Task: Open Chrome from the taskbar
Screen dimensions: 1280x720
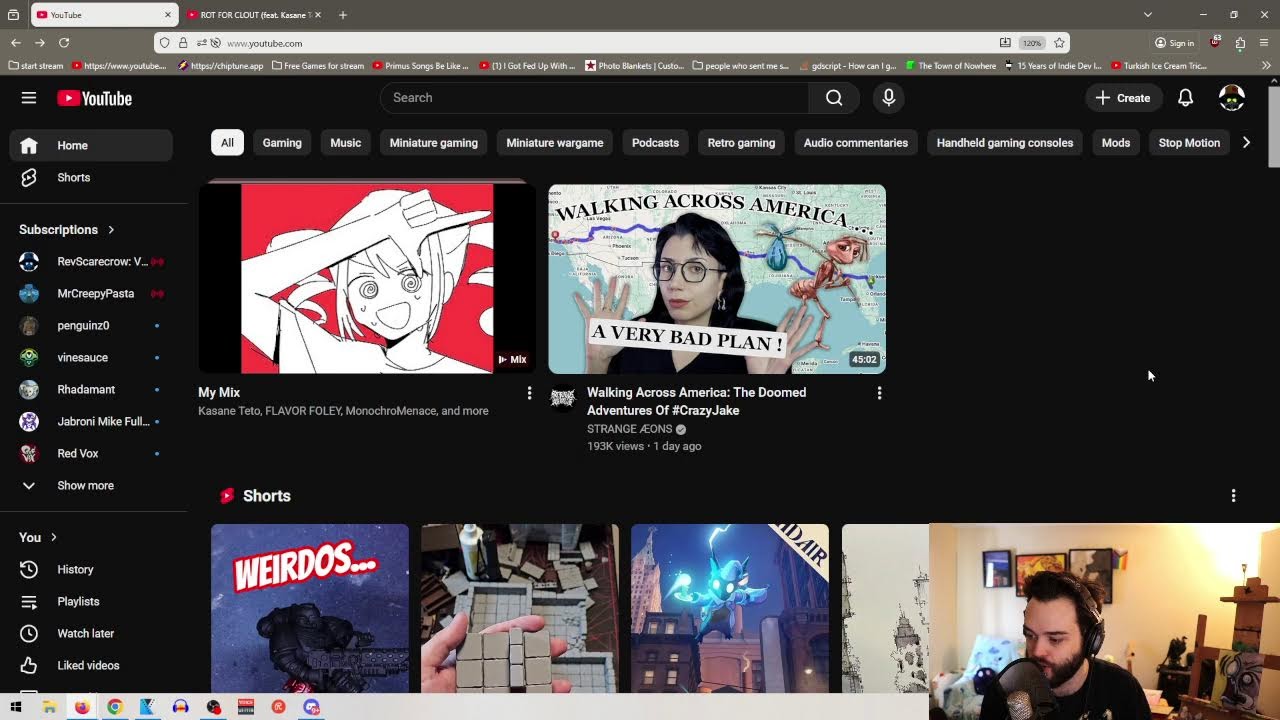Action: click(115, 707)
